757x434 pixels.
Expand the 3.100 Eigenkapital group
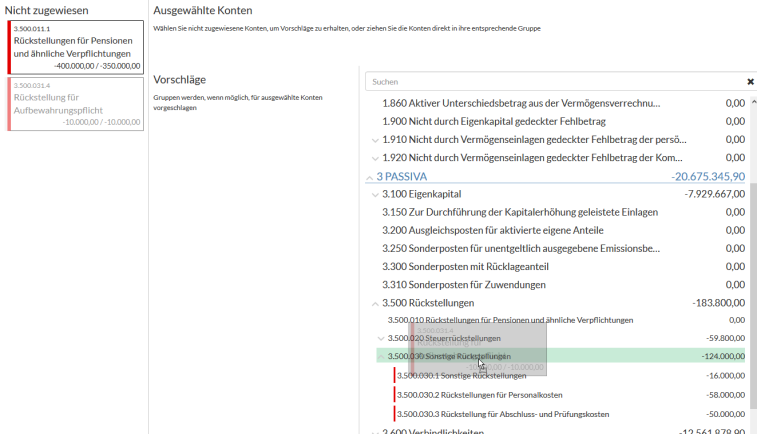375,195
